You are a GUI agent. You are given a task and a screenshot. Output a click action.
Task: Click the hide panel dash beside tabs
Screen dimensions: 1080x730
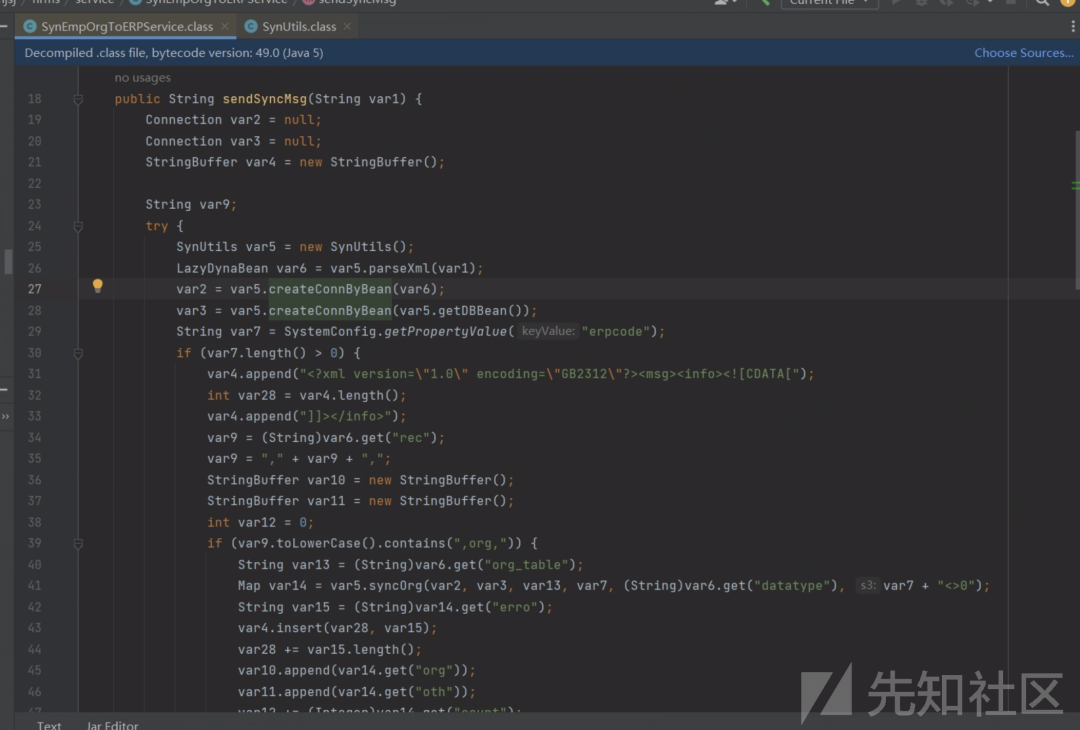click(x=4, y=26)
